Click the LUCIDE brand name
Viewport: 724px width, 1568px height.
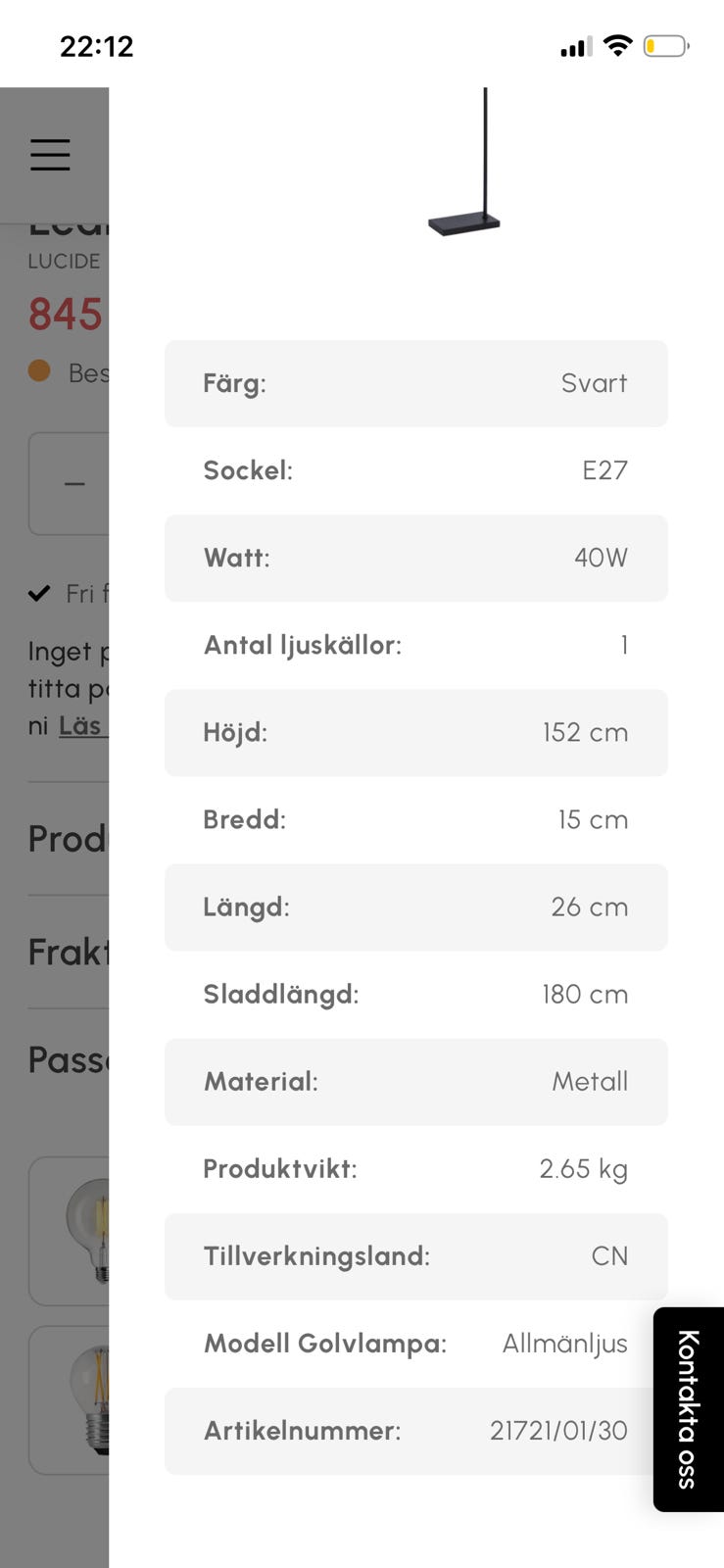64,261
